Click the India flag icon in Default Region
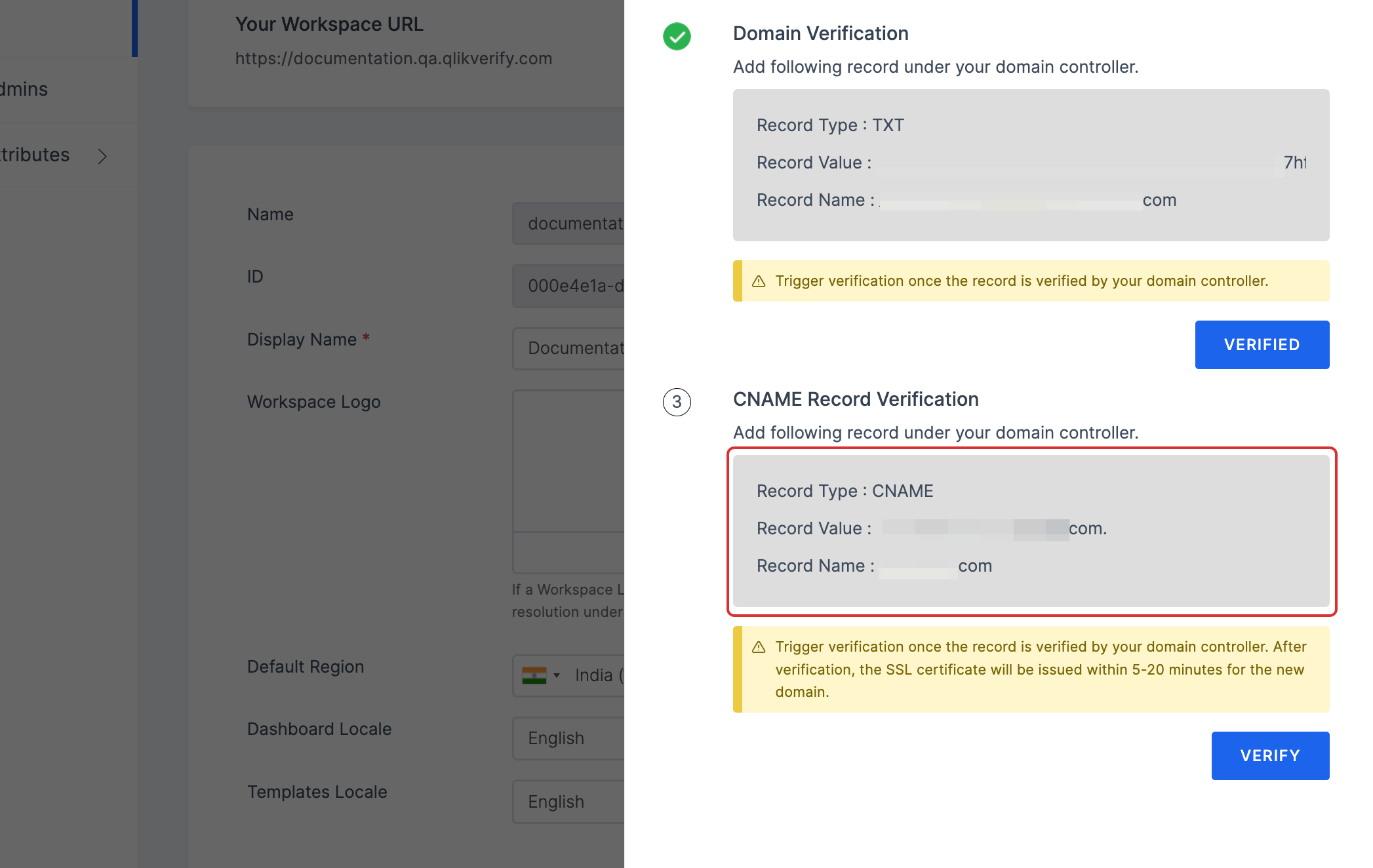Viewport: 1373px width, 868px height. (534, 675)
